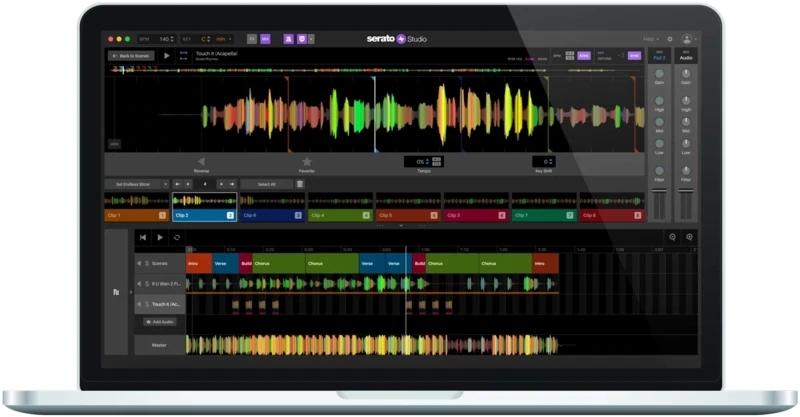Viewport: 800px width, 417px height.
Task: Toggle the key SYNC button
Action: 634,56
